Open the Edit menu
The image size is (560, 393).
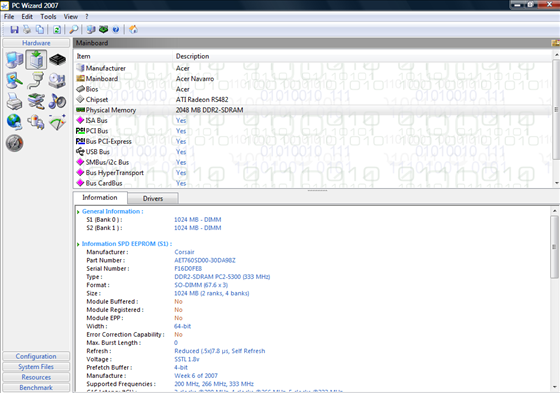point(27,16)
